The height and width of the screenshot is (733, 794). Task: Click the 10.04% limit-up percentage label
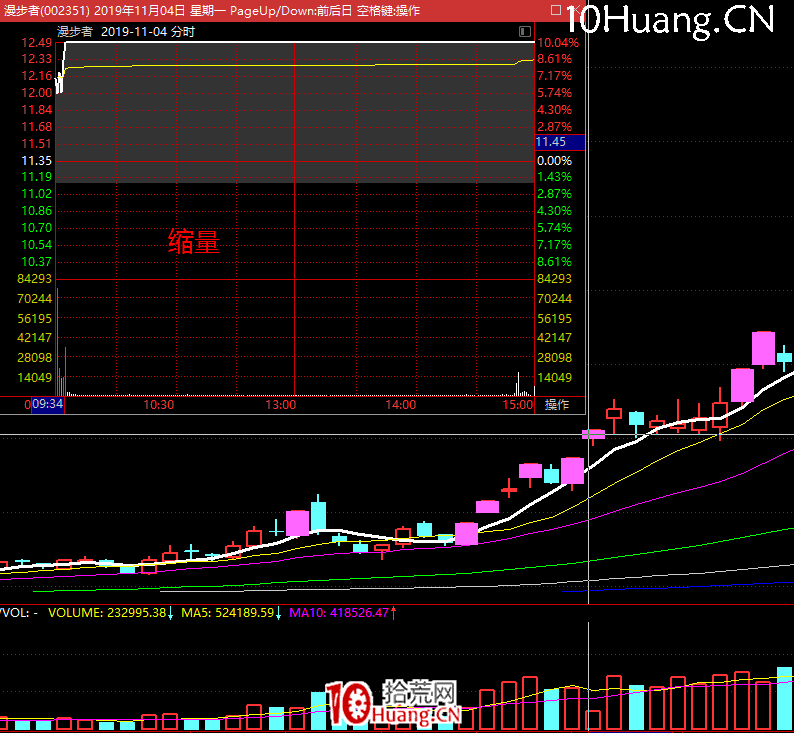click(x=558, y=43)
